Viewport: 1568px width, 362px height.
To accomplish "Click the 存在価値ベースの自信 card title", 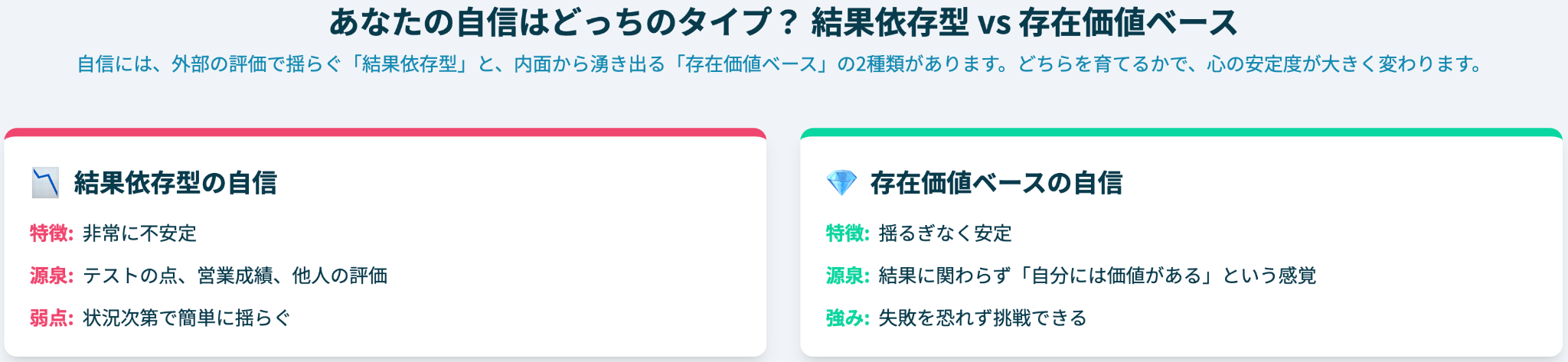I will pos(996,183).
